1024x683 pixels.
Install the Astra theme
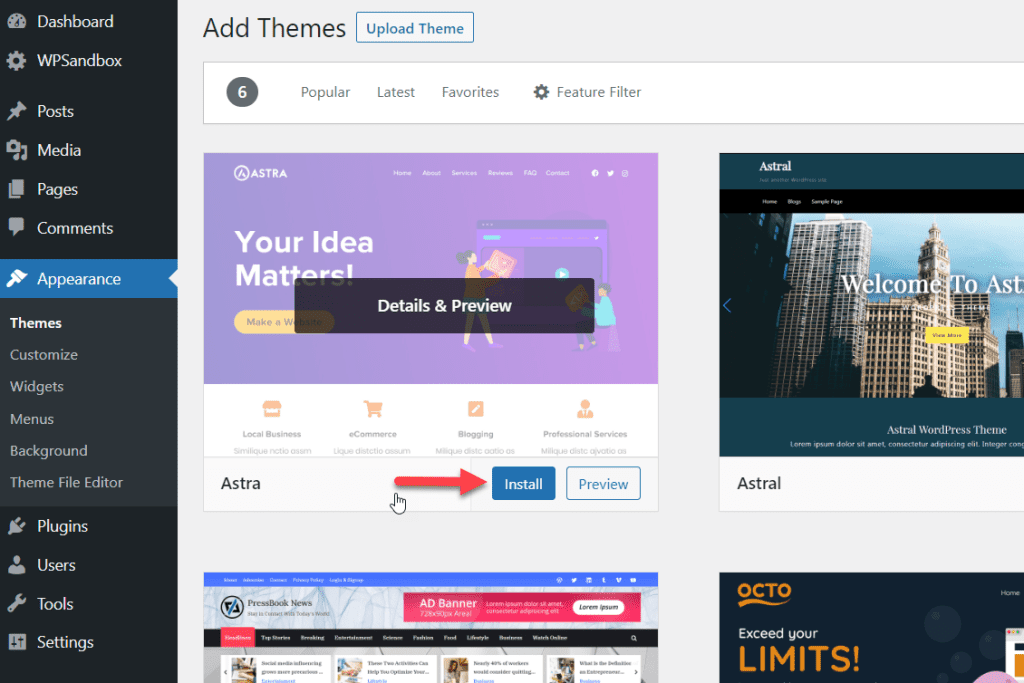(x=524, y=484)
